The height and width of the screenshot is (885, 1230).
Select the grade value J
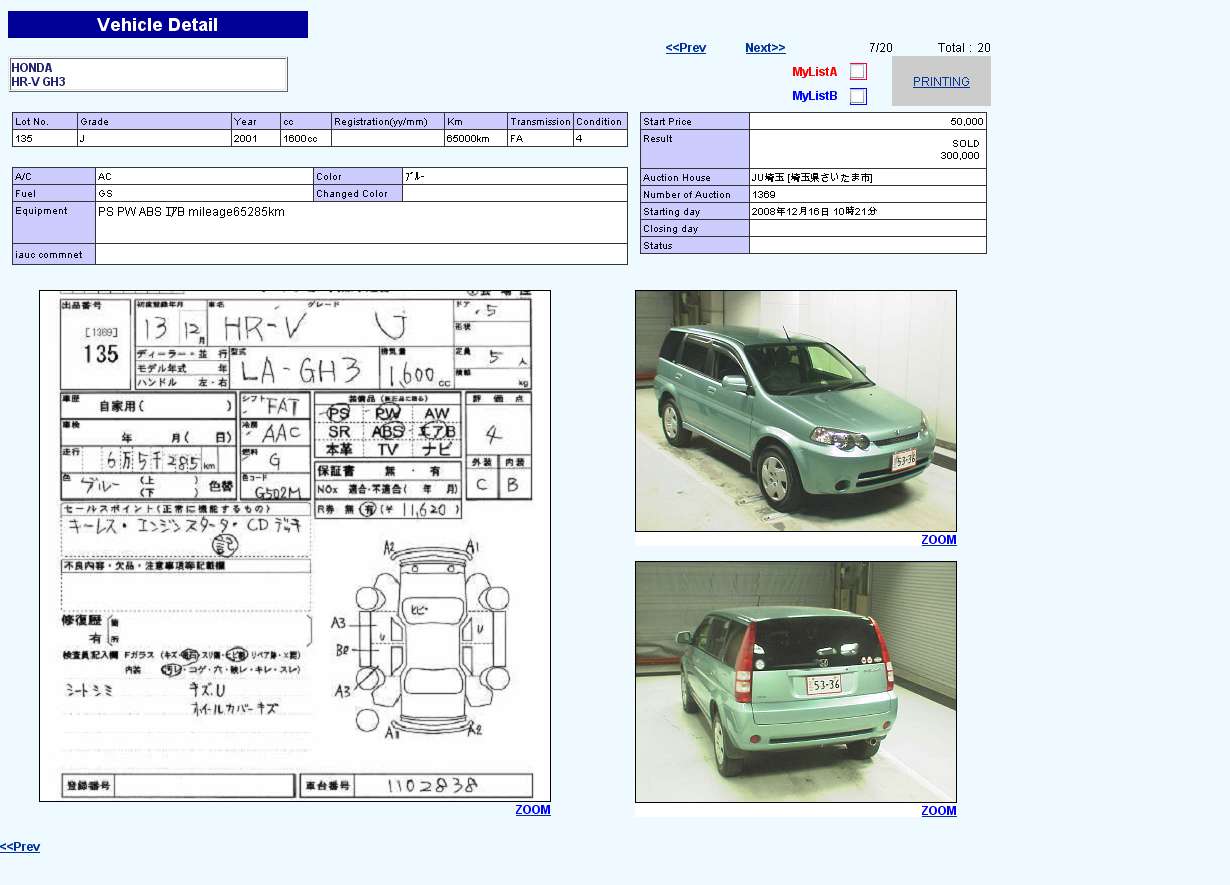coord(155,139)
